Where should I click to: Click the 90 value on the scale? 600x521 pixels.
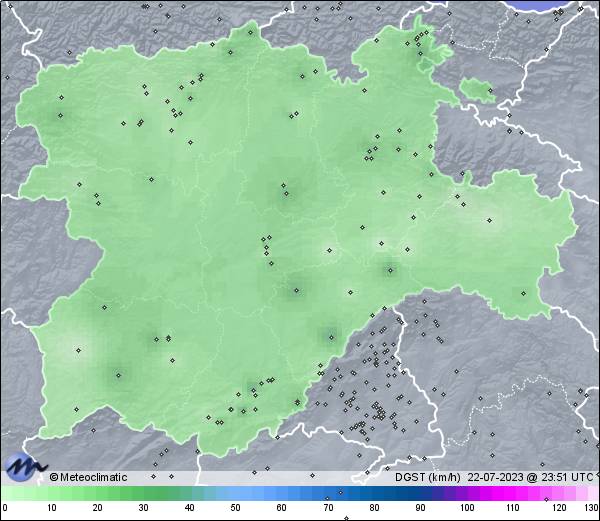click(x=420, y=508)
